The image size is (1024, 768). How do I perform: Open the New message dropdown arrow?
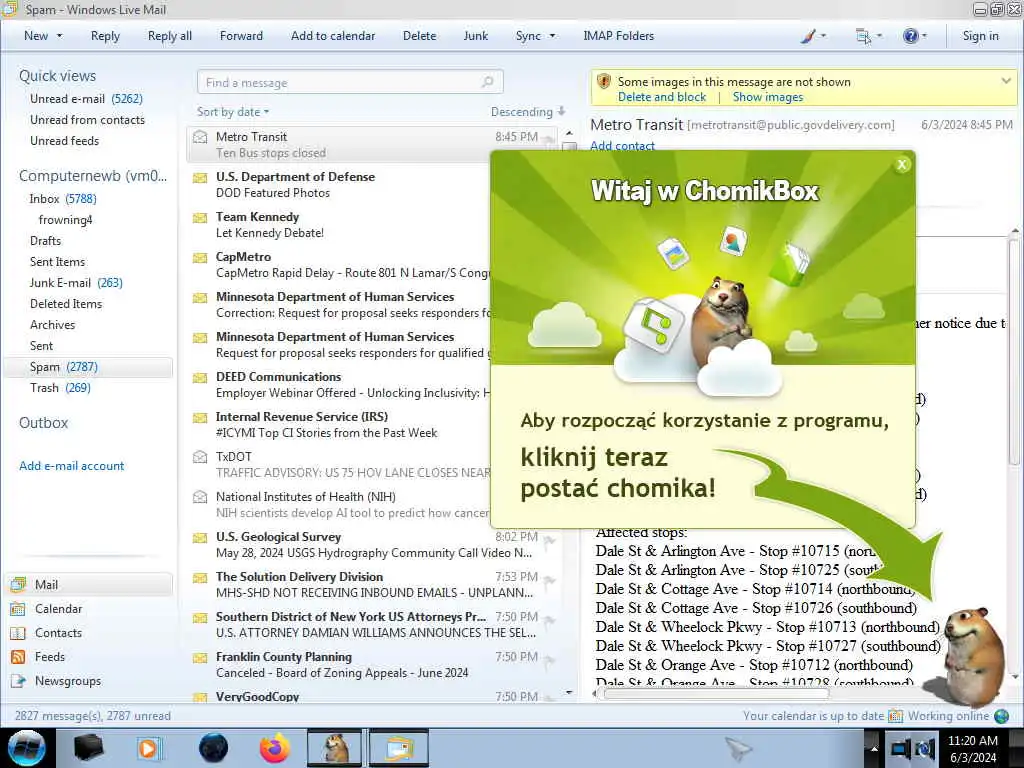pos(59,36)
